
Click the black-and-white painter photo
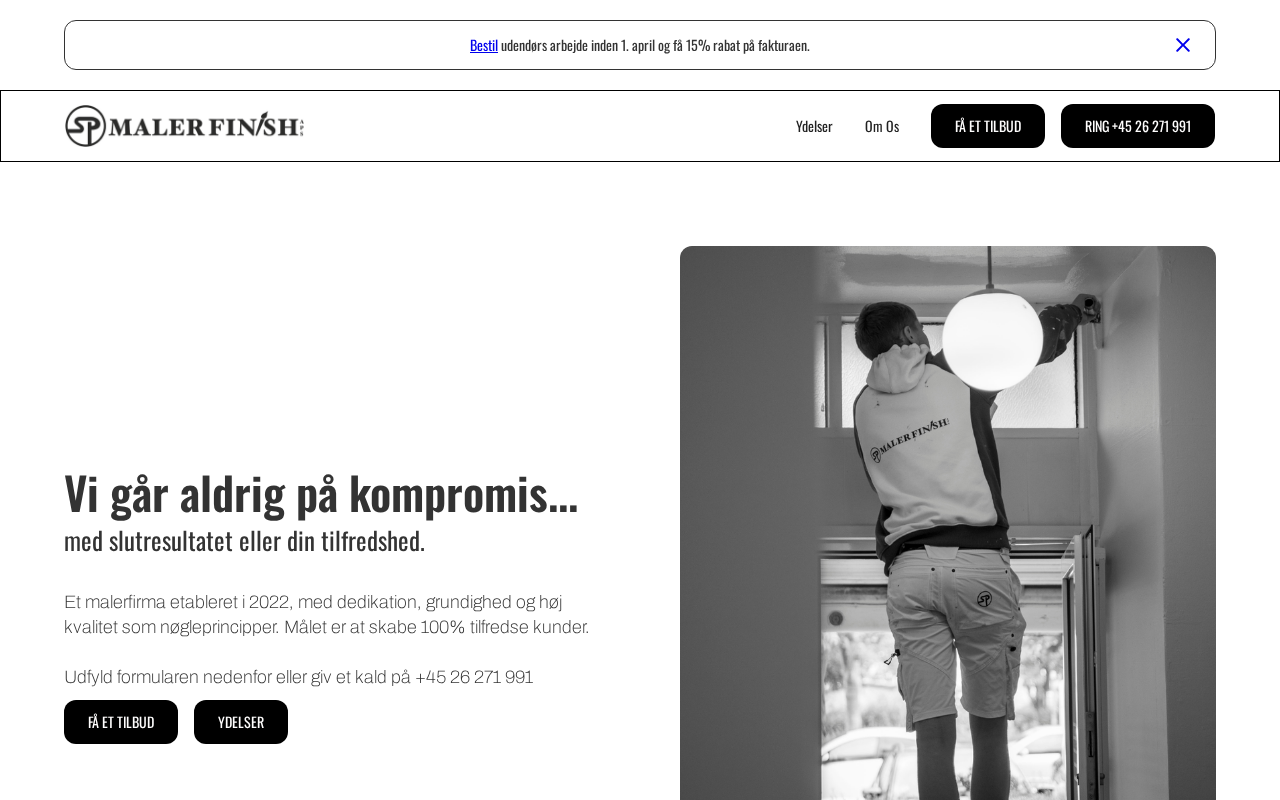coord(948,523)
